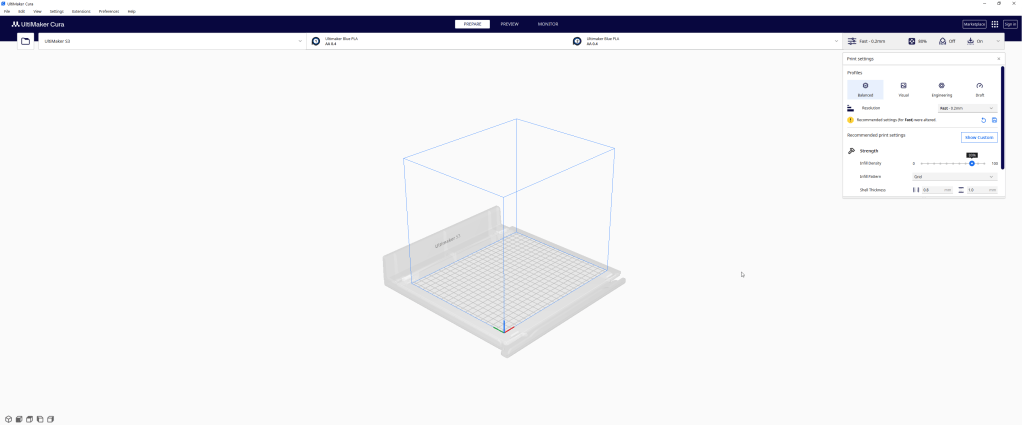Image resolution: width=1022 pixels, height=425 pixels.
Task: Open the application switcher grid icon
Action: [995, 24]
